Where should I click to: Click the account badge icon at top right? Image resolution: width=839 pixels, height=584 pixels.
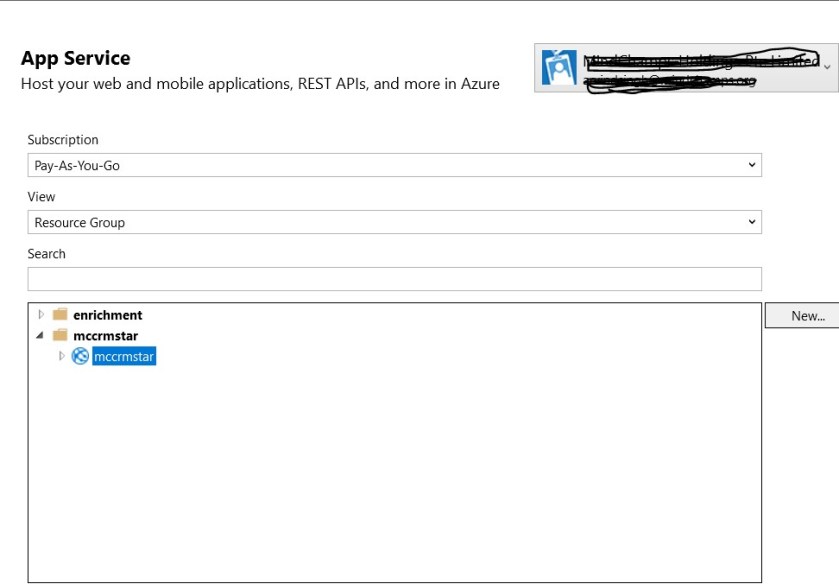(x=559, y=67)
